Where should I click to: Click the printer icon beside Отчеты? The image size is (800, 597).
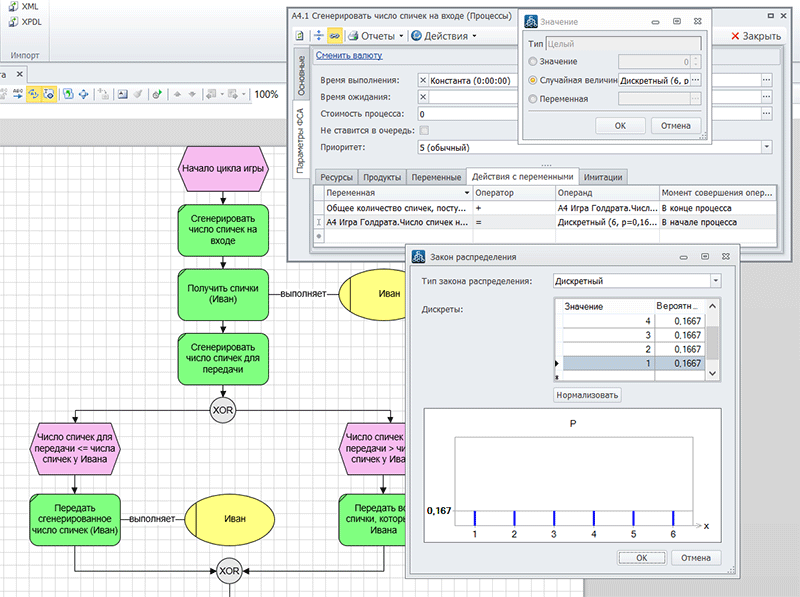(x=354, y=36)
